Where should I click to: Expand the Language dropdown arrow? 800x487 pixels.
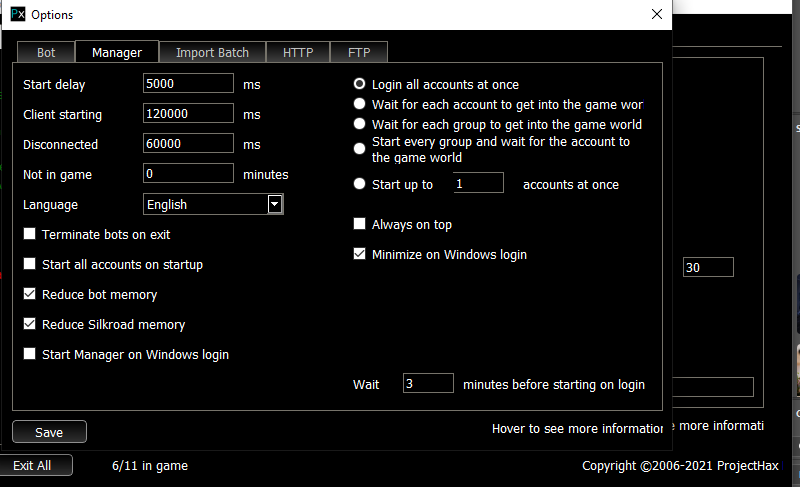point(274,204)
